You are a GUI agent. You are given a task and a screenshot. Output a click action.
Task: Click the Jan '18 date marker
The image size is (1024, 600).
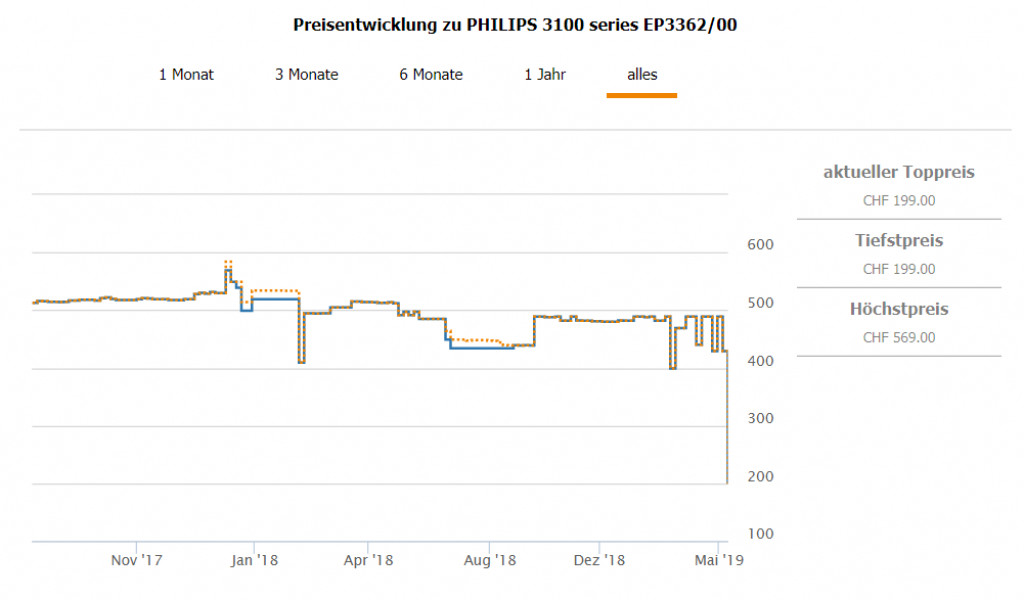click(x=254, y=560)
